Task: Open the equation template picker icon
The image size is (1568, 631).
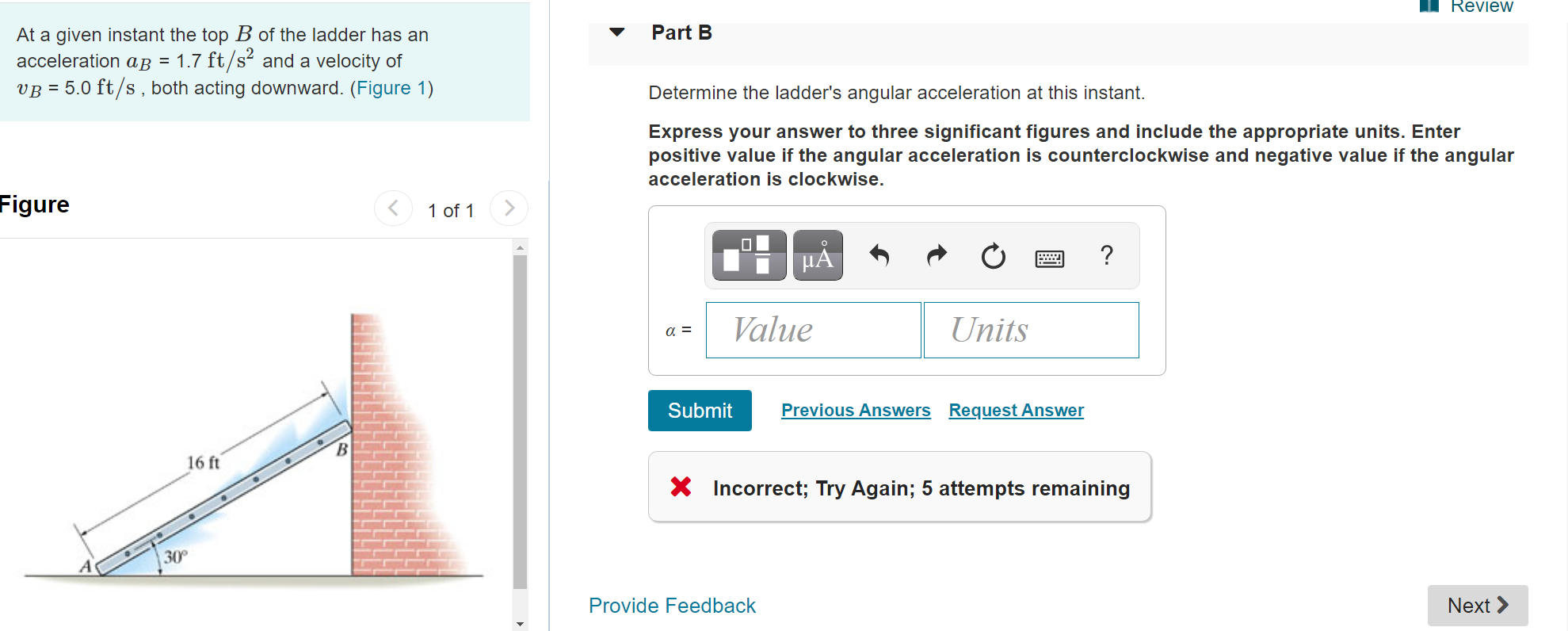Action: tap(747, 255)
